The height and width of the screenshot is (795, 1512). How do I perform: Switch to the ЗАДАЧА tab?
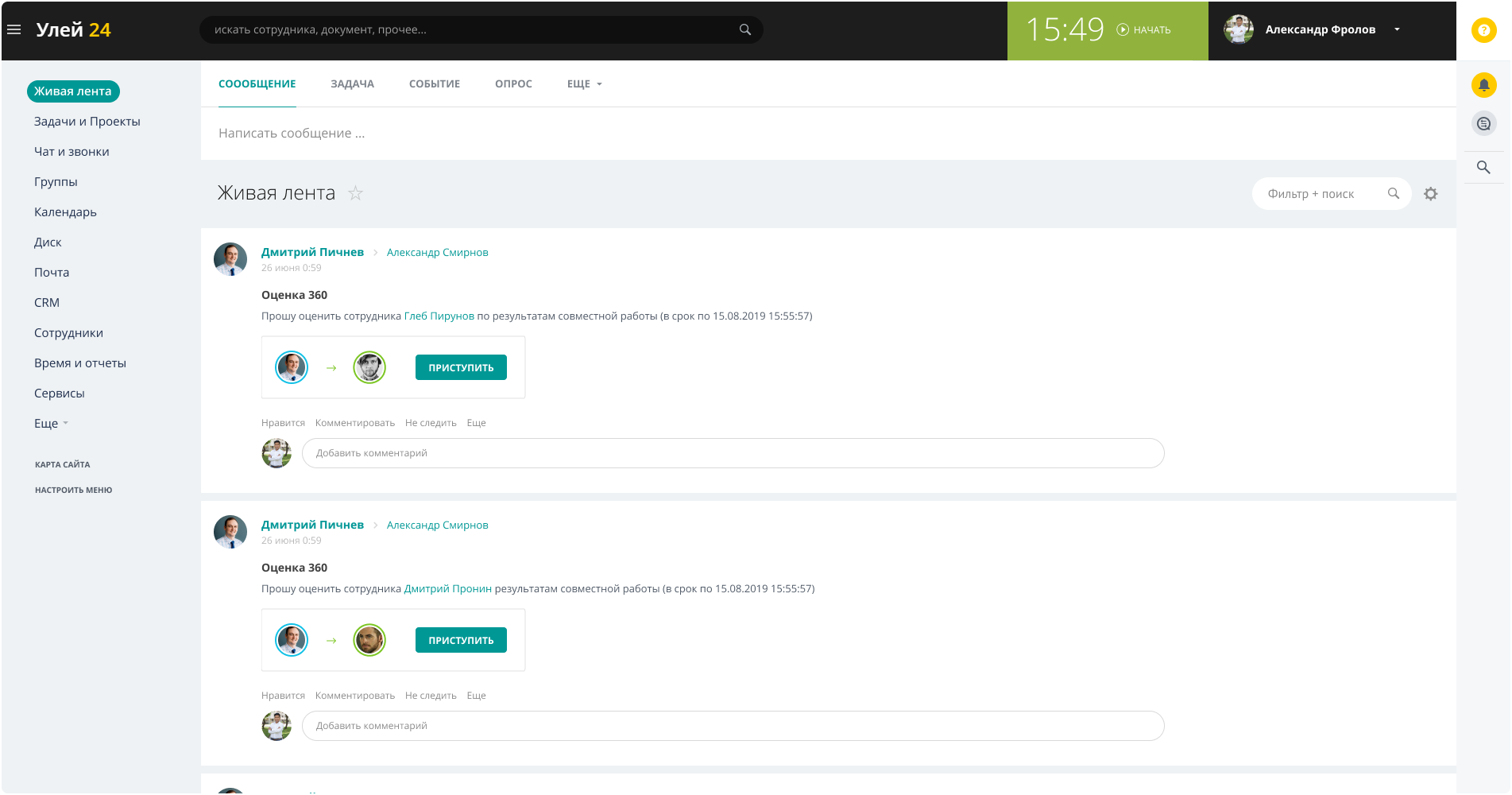tap(352, 84)
